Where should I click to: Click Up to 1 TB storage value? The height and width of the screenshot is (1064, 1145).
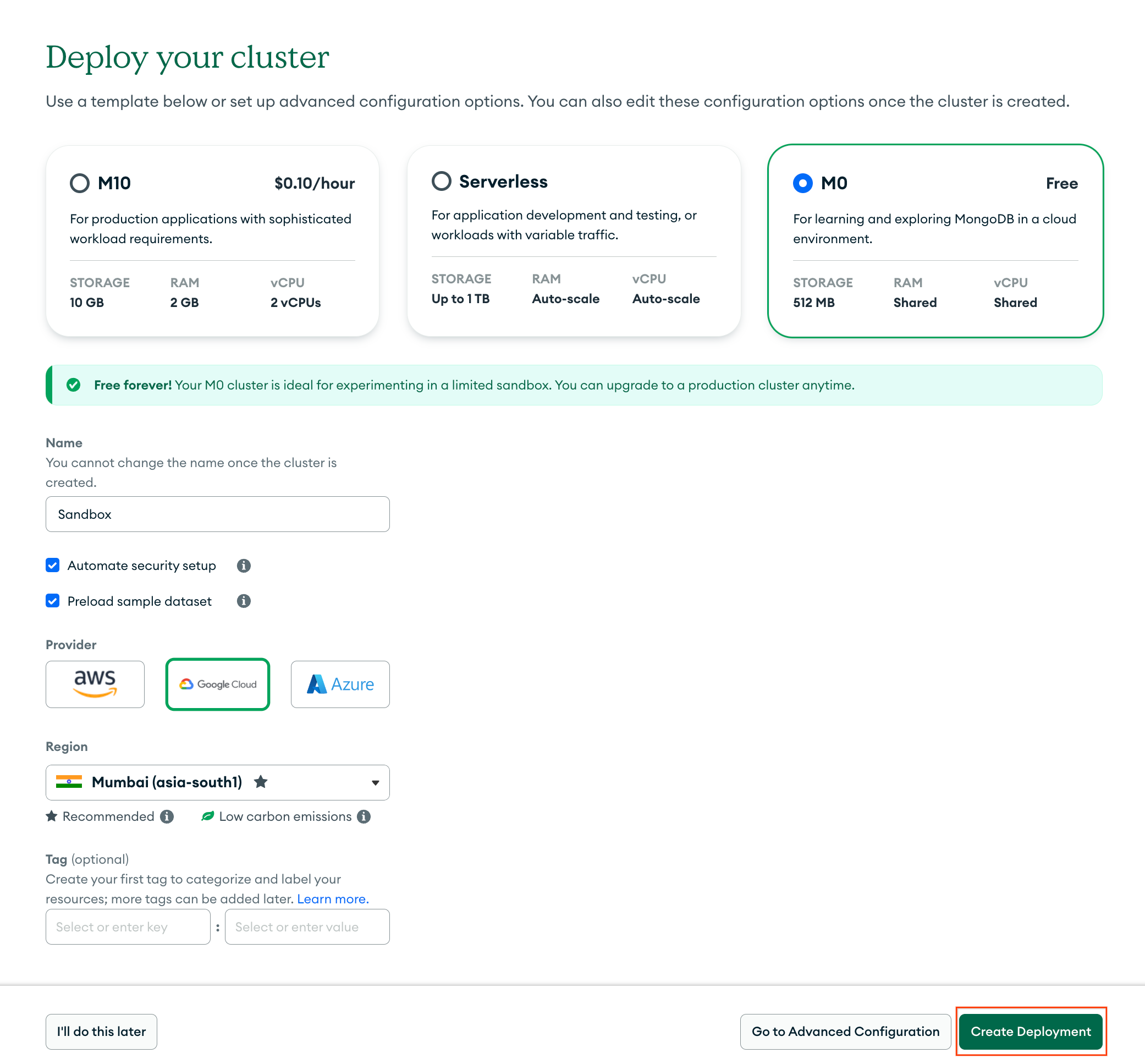pos(460,298)
